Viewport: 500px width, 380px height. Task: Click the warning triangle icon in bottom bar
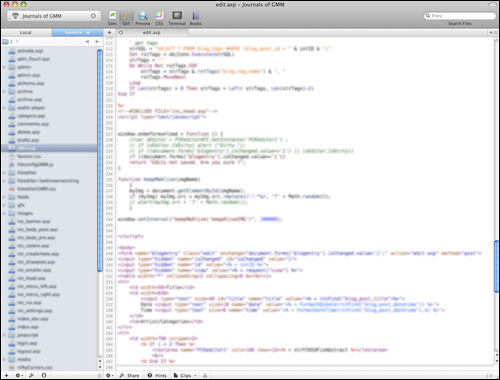click(x=205, y=375)
